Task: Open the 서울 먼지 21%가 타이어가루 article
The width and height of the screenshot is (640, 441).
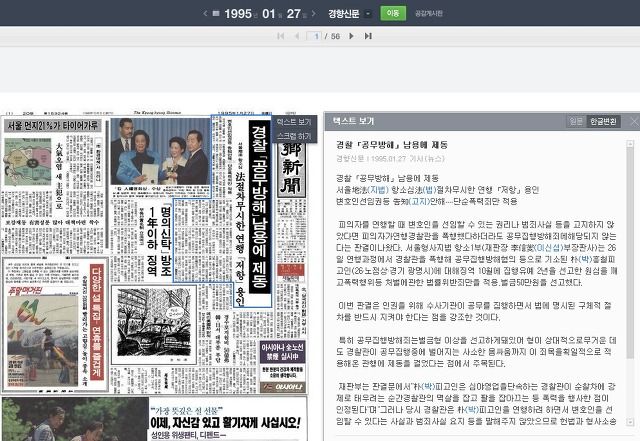Action: [52, 125]
